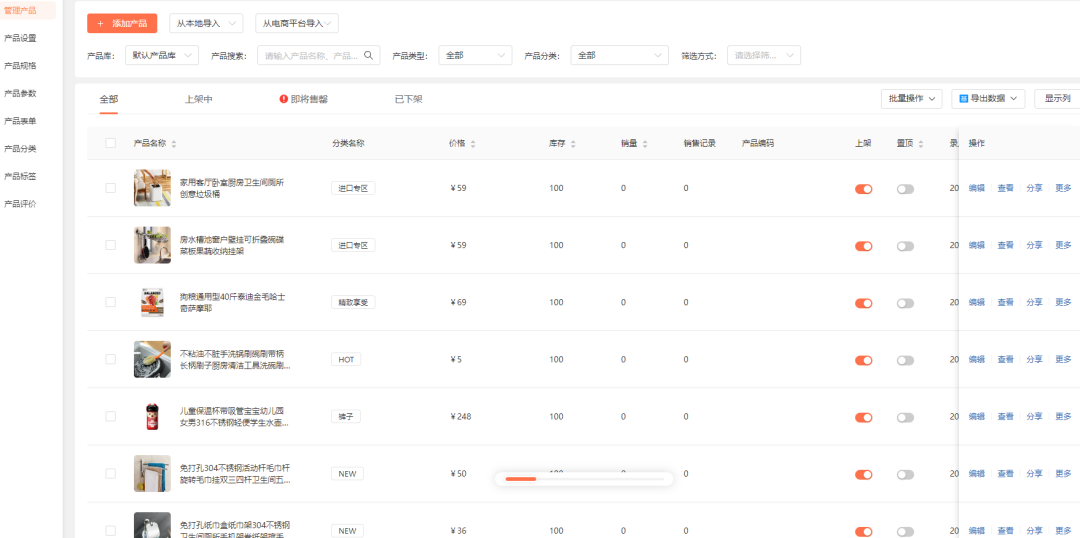1080x538 pixels.
Task: Open the 批量操作 dropdown
Action: coord(911,99)
